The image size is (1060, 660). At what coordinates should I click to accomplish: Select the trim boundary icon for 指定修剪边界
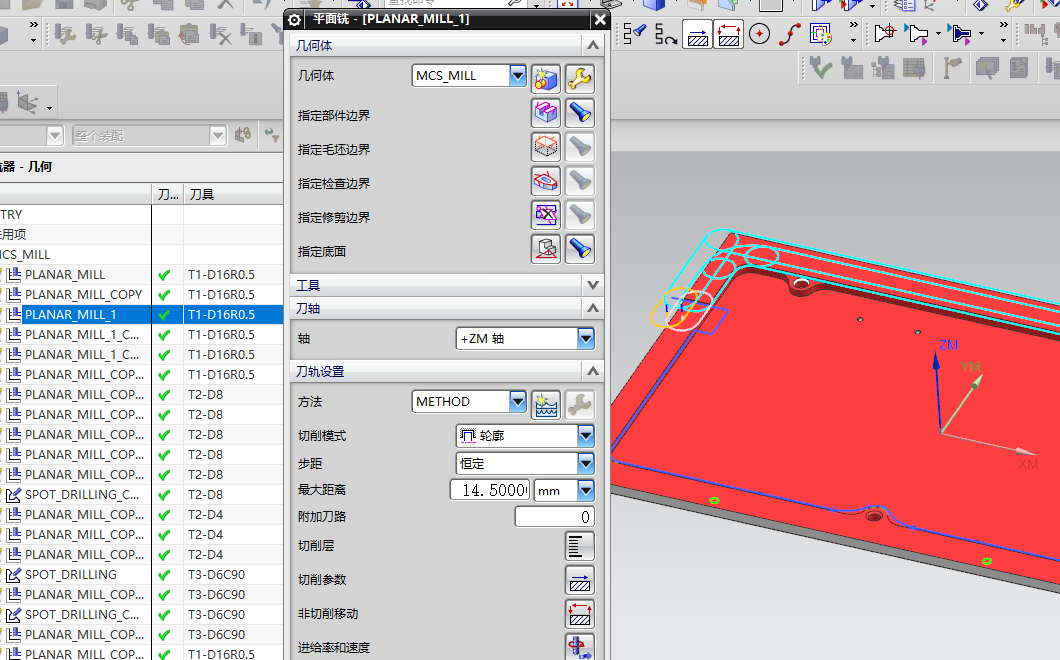point(546,215)
